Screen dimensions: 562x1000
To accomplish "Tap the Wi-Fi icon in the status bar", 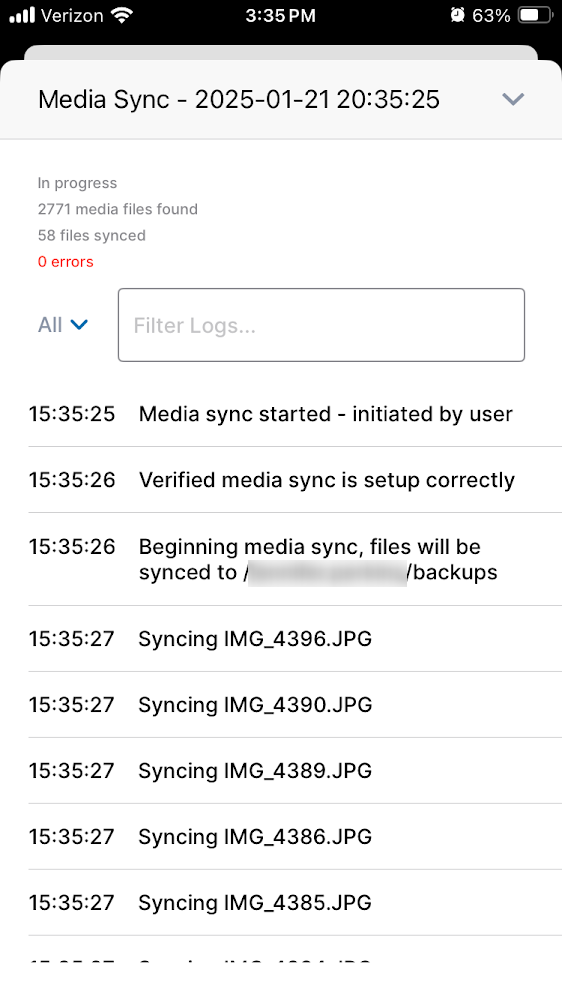I will coord(121,15).
